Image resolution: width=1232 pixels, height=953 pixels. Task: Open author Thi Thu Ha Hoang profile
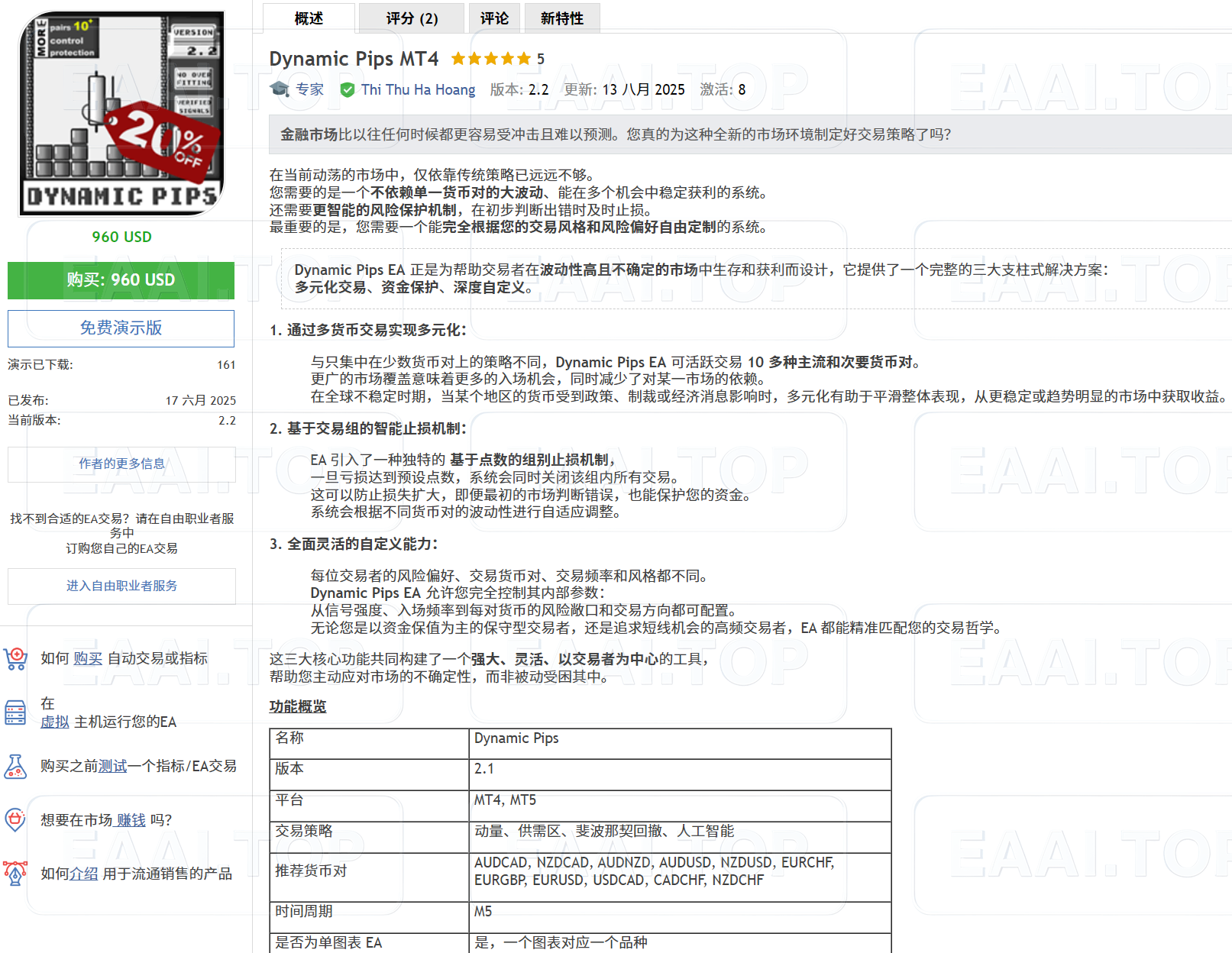click(418, 90)
